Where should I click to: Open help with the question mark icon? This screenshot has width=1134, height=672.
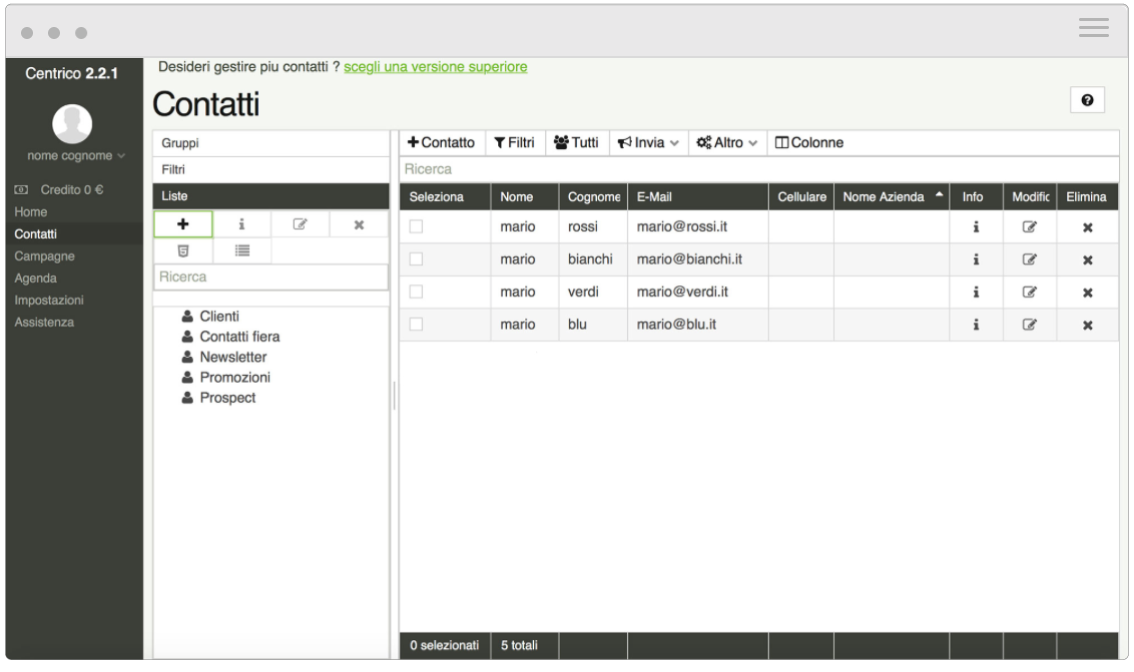click(x=1089, y=100)
